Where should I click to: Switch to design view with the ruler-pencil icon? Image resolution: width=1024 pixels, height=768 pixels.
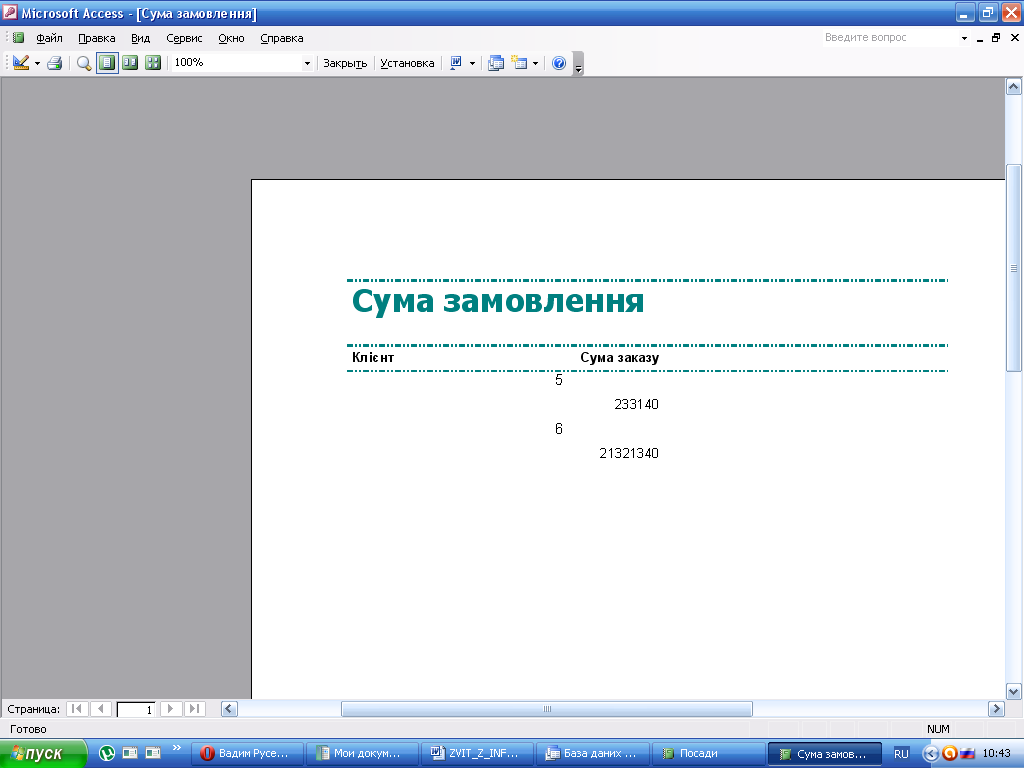point(20,63)
